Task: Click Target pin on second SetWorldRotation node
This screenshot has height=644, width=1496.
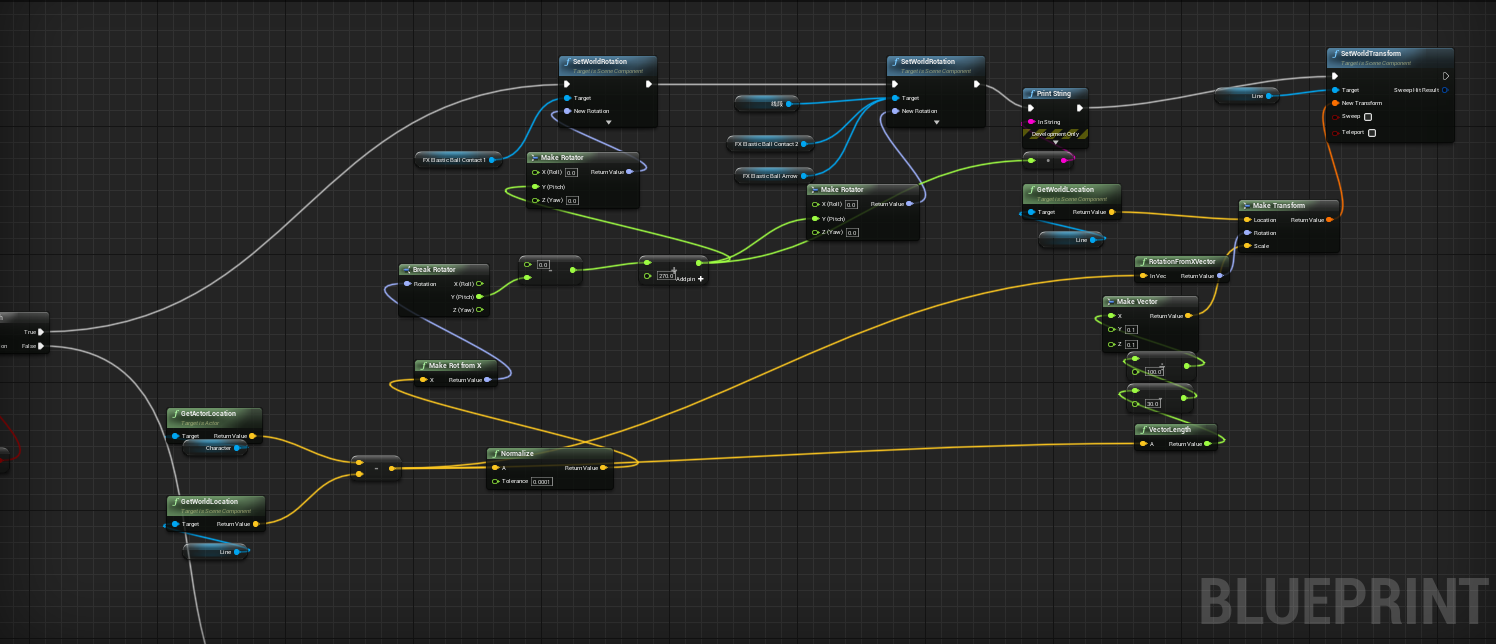Action: (x=895, y=98)
